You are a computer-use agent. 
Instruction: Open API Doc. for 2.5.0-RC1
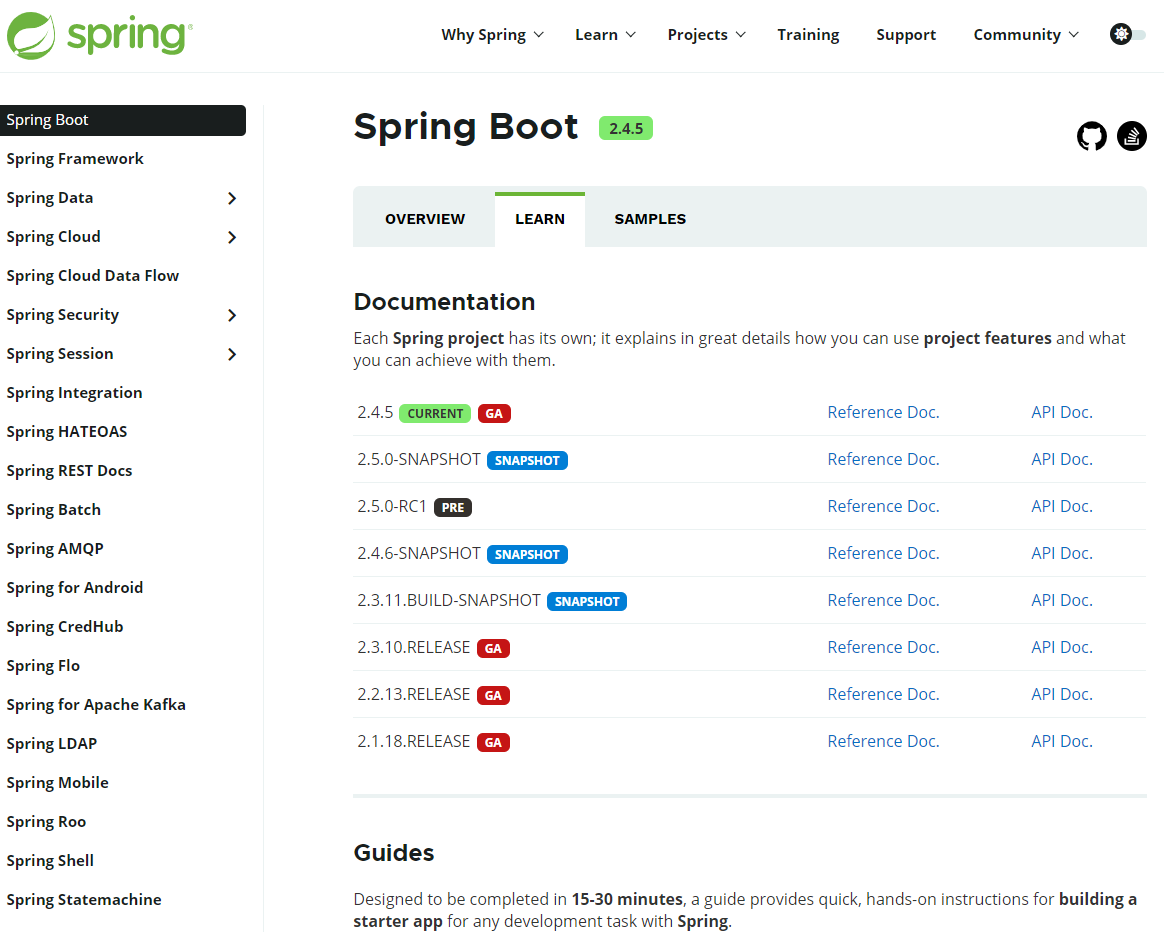tap(1062, 506)
